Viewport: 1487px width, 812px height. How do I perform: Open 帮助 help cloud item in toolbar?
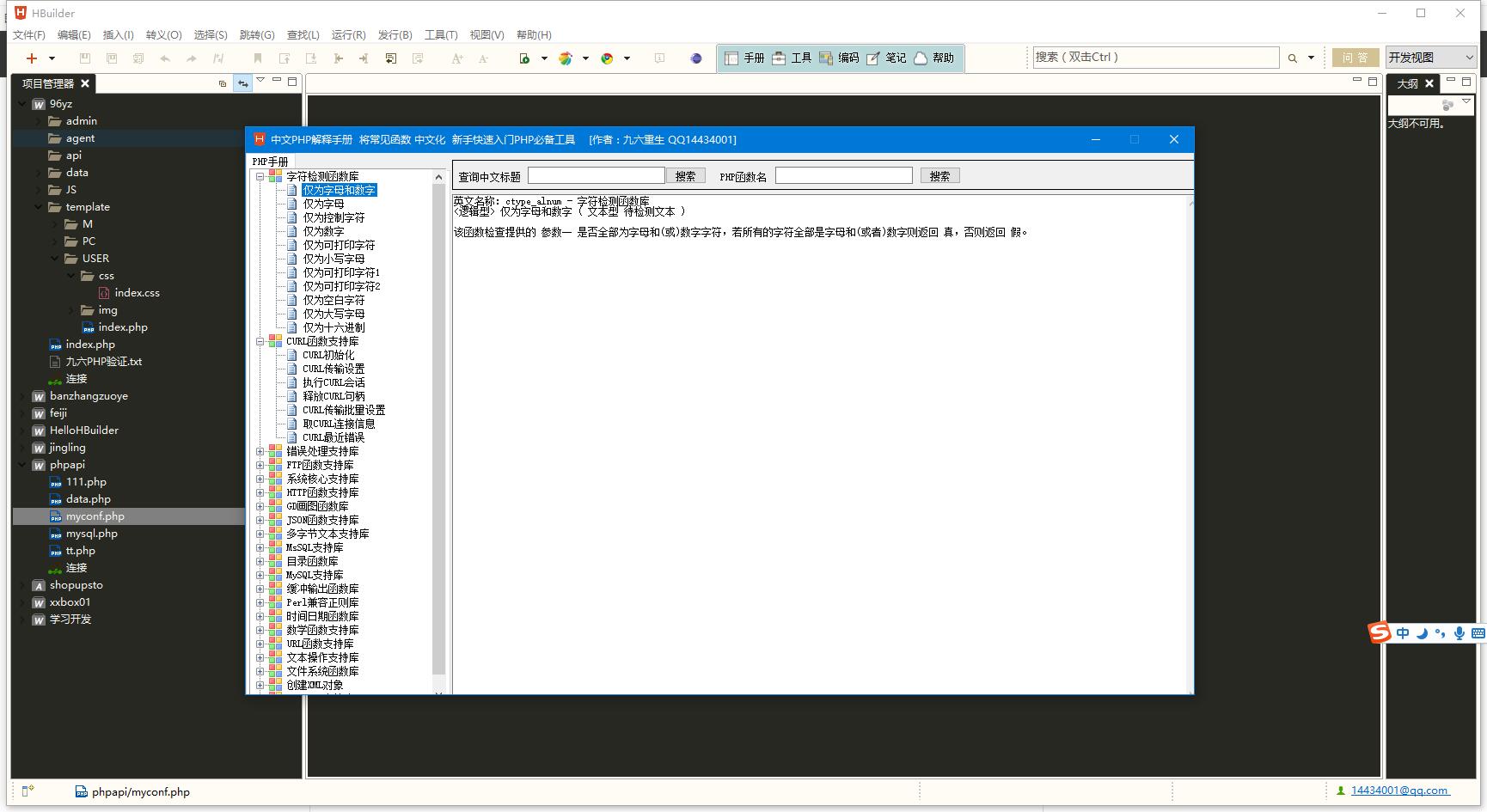point(934,58)
